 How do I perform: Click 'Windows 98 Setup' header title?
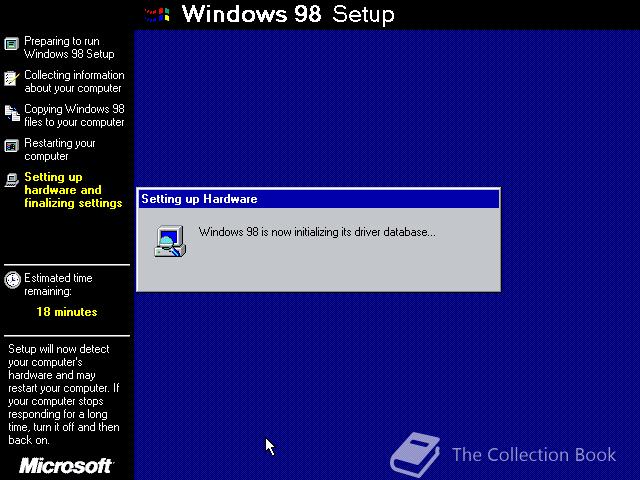(x=288, y=14)
